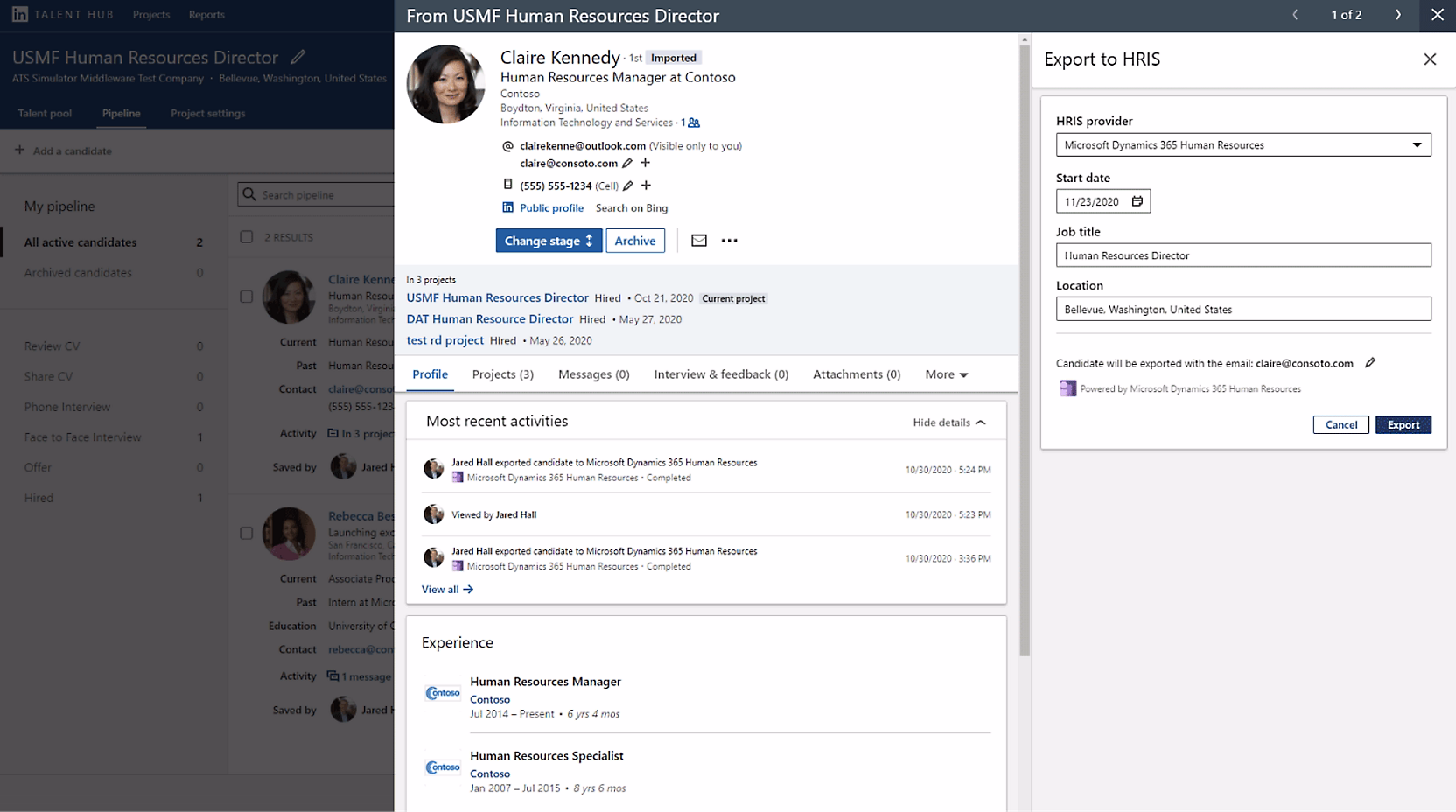Open Interview & feedback tab
Viewport: 1456px width, 812px height.
pyautogui.click(x=720, y=374)
